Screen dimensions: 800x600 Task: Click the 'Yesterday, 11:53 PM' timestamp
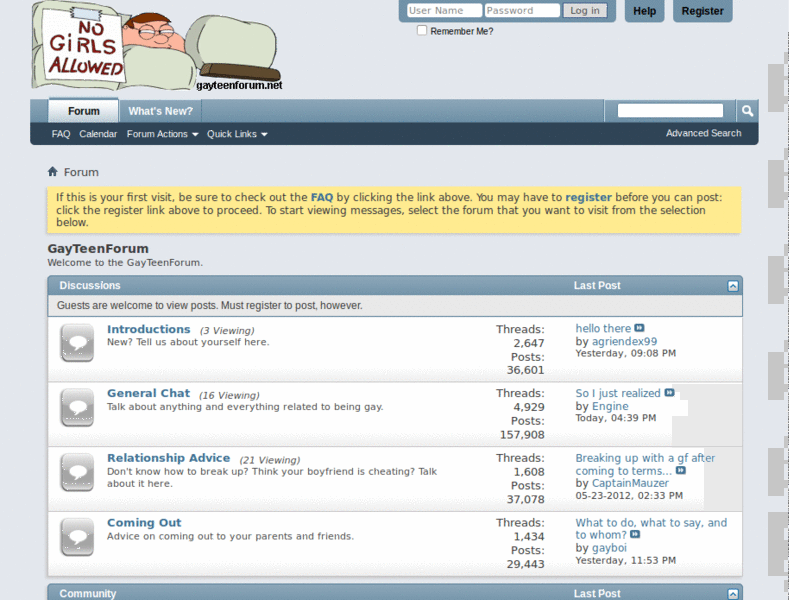point(626,561)
